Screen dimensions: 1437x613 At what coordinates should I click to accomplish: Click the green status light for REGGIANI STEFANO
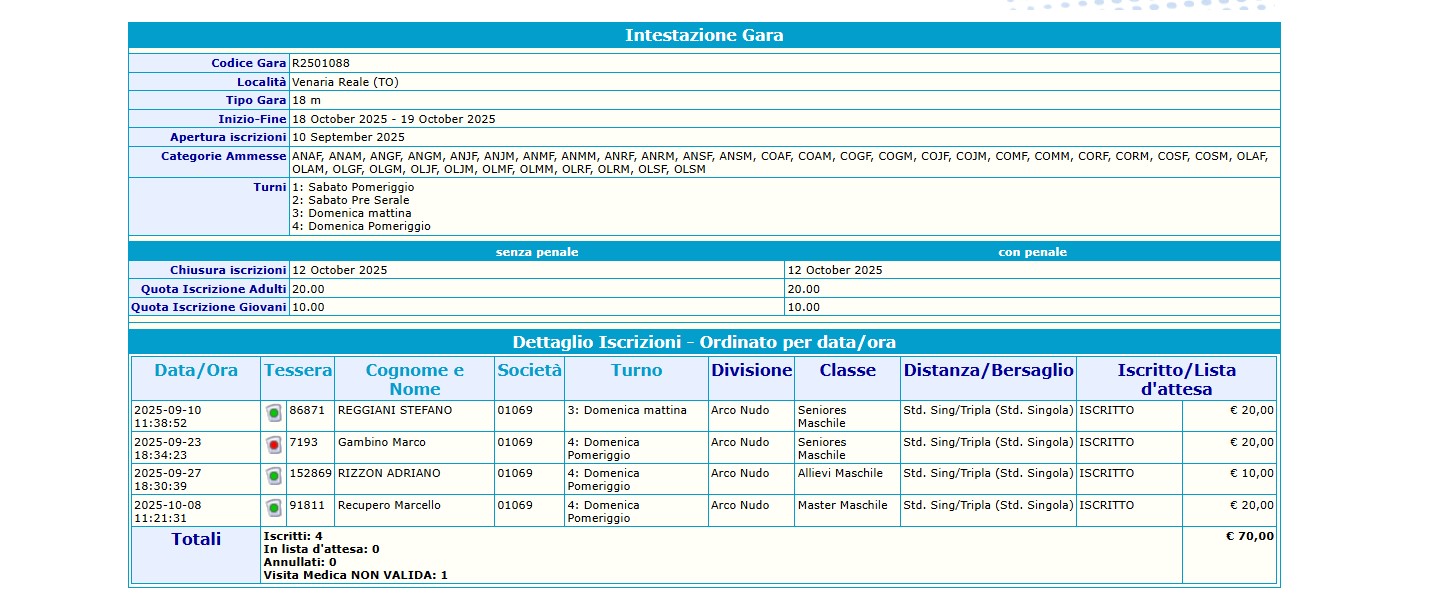click(x=274, y=413)
